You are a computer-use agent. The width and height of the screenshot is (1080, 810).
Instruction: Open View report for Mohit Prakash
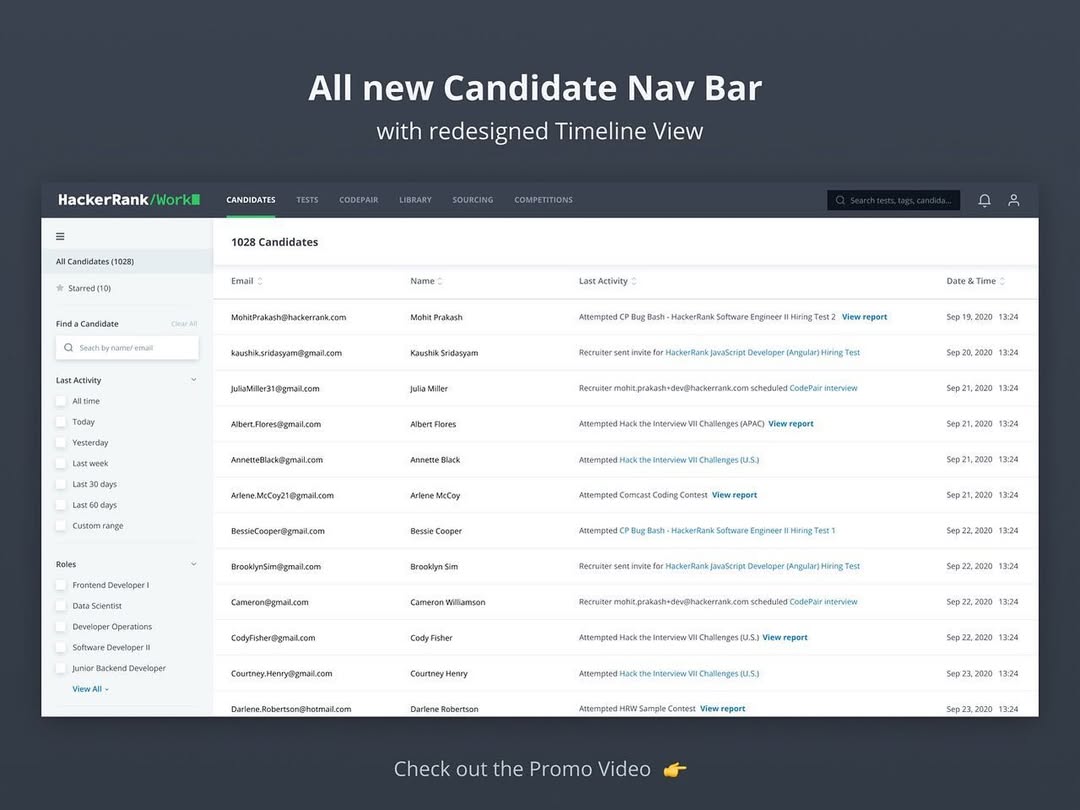[x=864, y=317]
